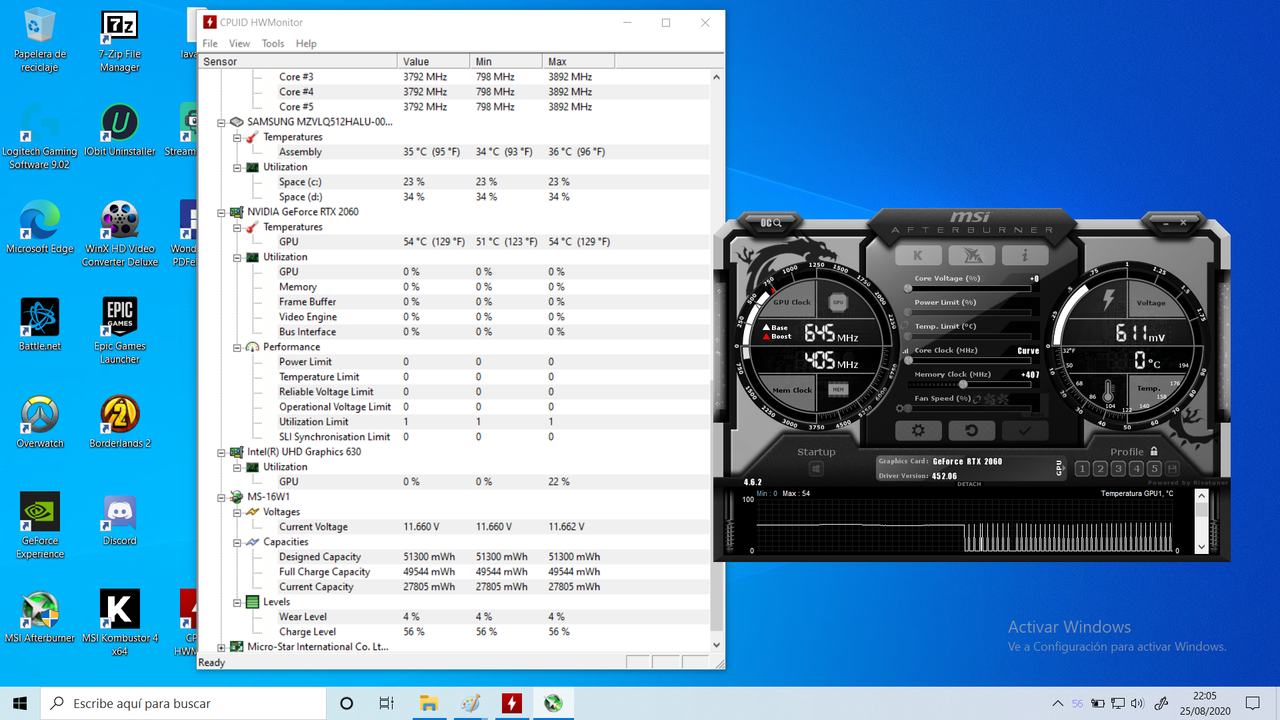Click the taskbar search box
The height and width of the screenshot is (720, 1280).
[183, 703]
